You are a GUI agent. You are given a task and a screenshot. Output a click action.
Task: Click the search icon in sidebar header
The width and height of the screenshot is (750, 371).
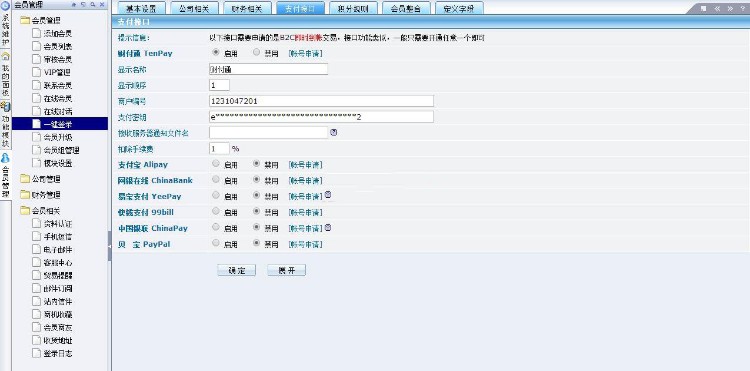point(92,4)
